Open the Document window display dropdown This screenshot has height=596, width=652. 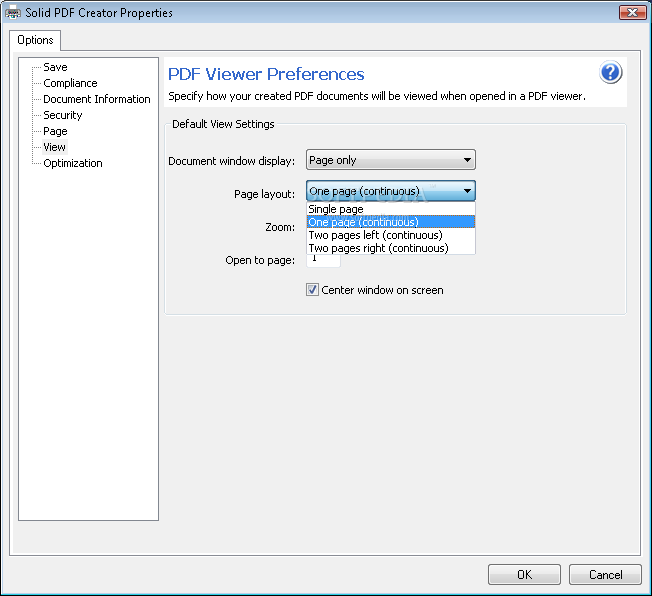pyautogui.click(x=390, y=160)
